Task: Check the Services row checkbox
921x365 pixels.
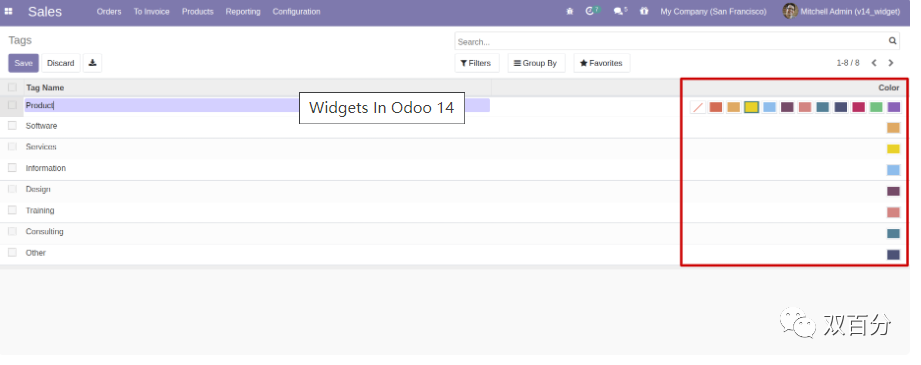Action: tap(12, 147)
